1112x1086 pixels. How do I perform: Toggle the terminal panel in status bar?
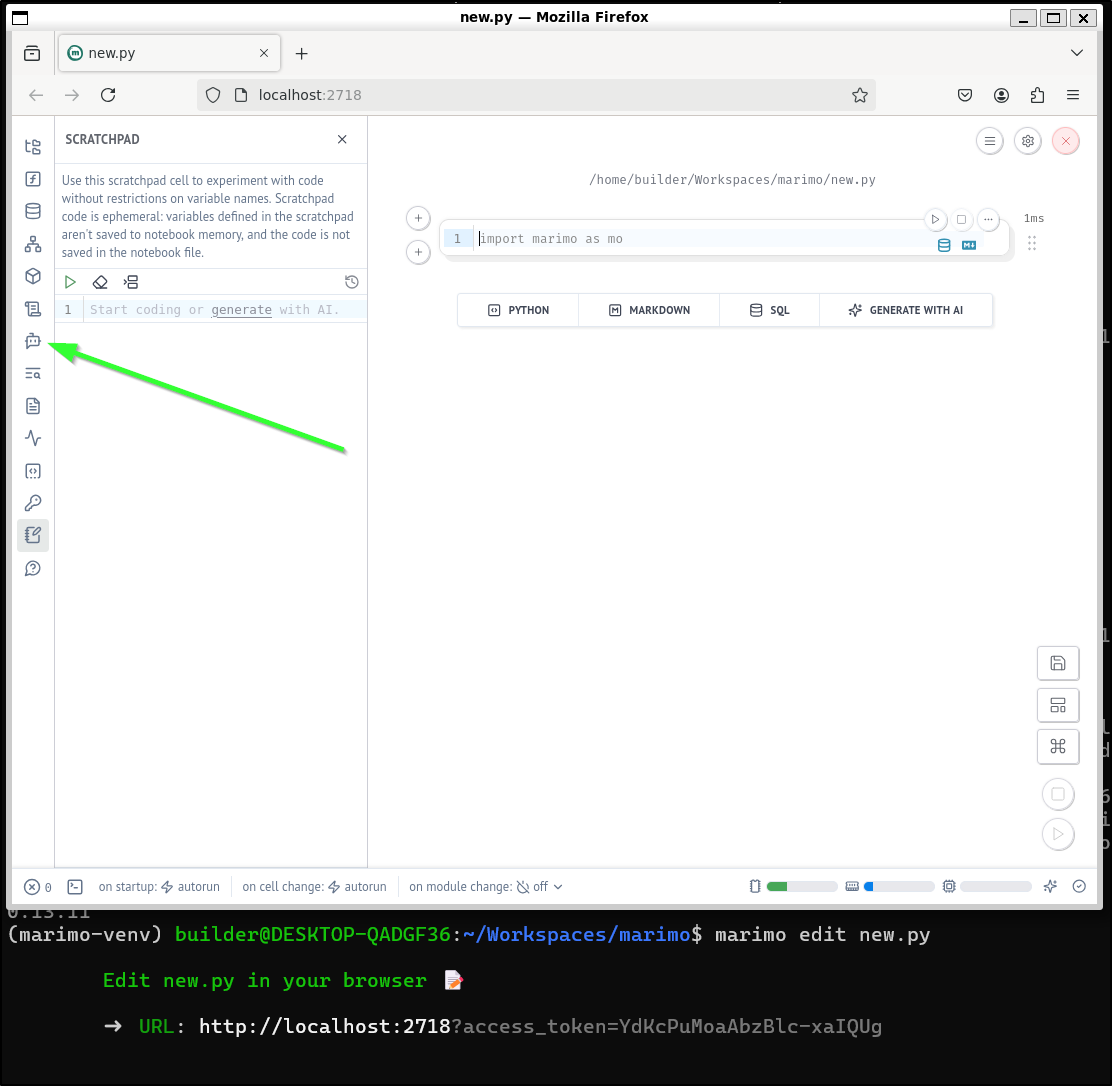click(75, 887)
